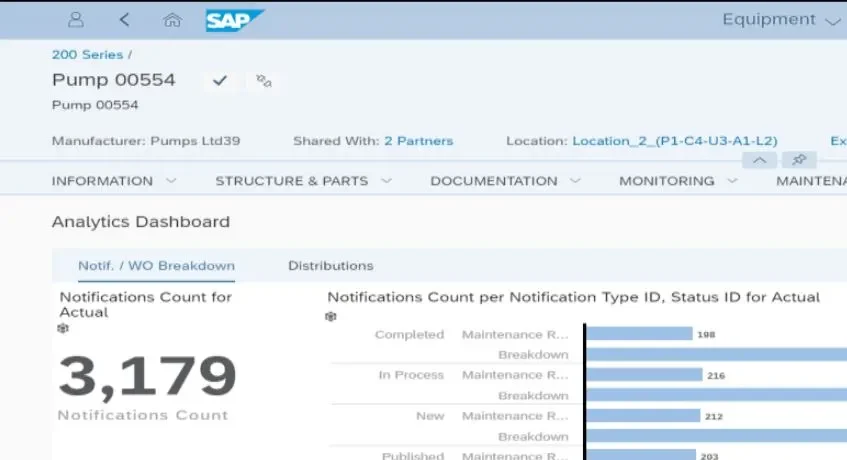The height and width of the screenshot is (460, 847).
Task: Click the In Process Maintenance R... bar with 216
Action: [x=644, y=375]
